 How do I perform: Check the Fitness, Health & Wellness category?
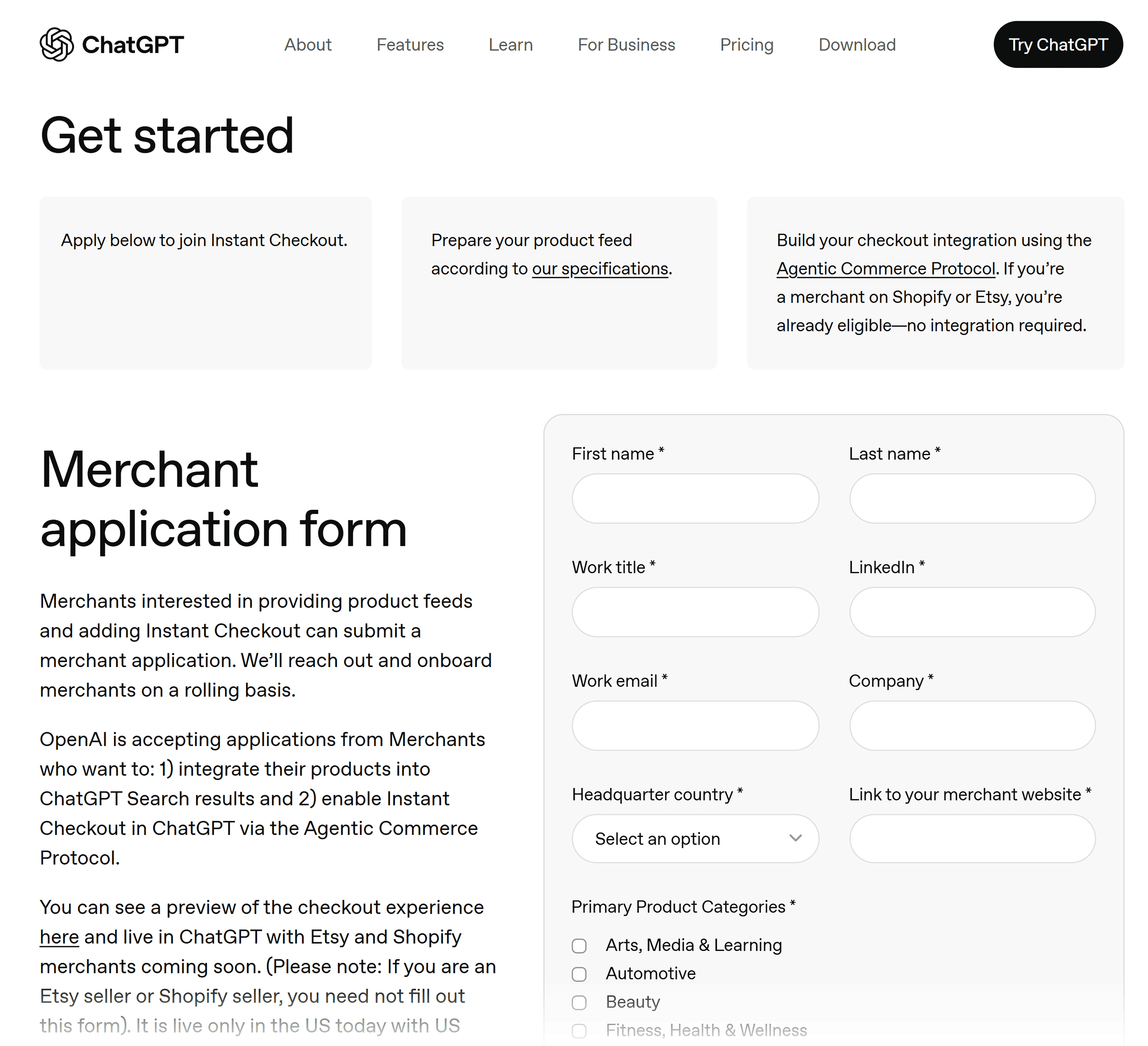pos(579,1030)
